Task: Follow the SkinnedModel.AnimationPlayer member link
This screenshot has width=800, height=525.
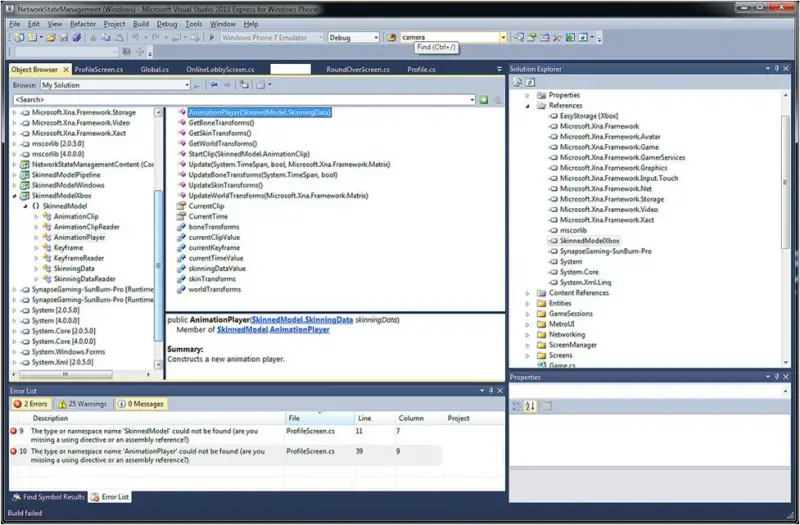Action: (x=273, y=330)
